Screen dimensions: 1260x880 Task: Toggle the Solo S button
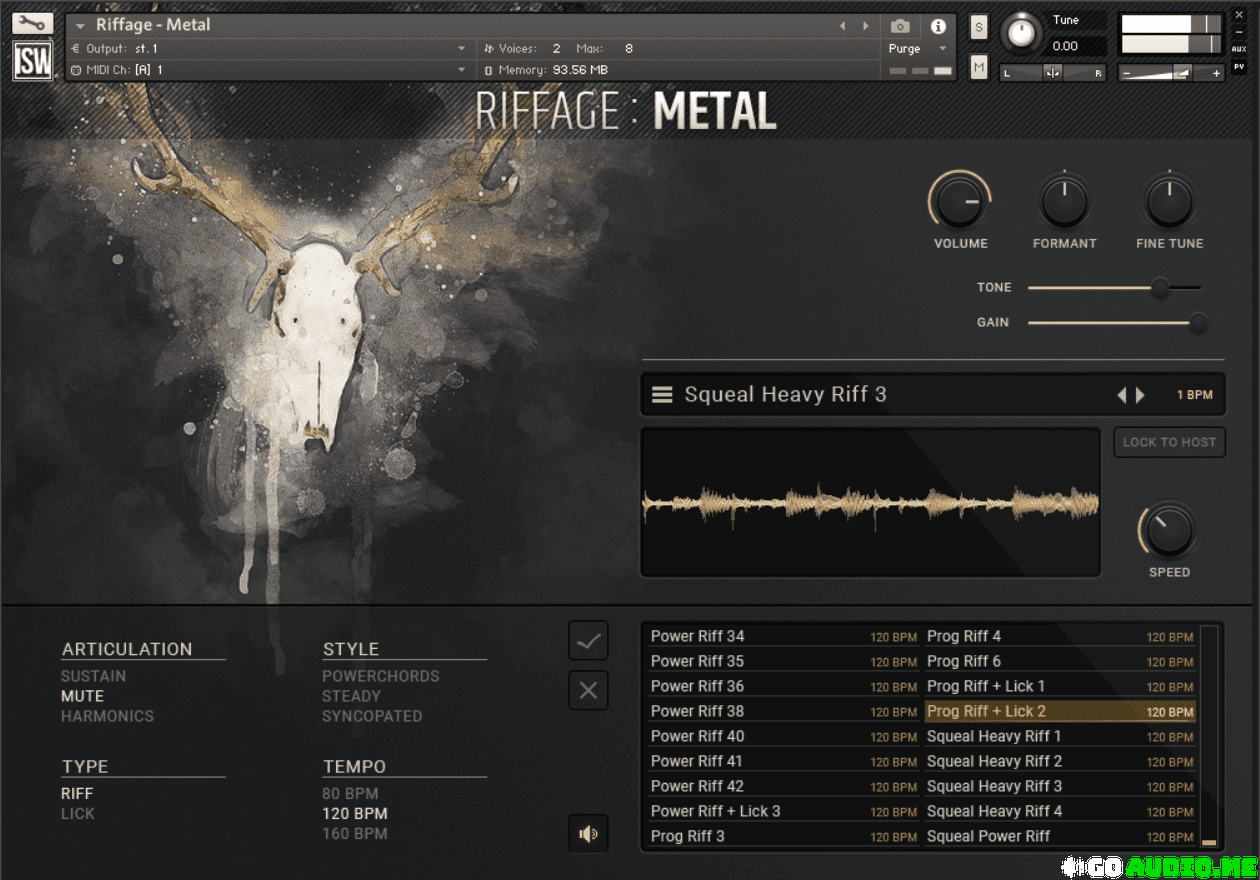coord(978,27)
